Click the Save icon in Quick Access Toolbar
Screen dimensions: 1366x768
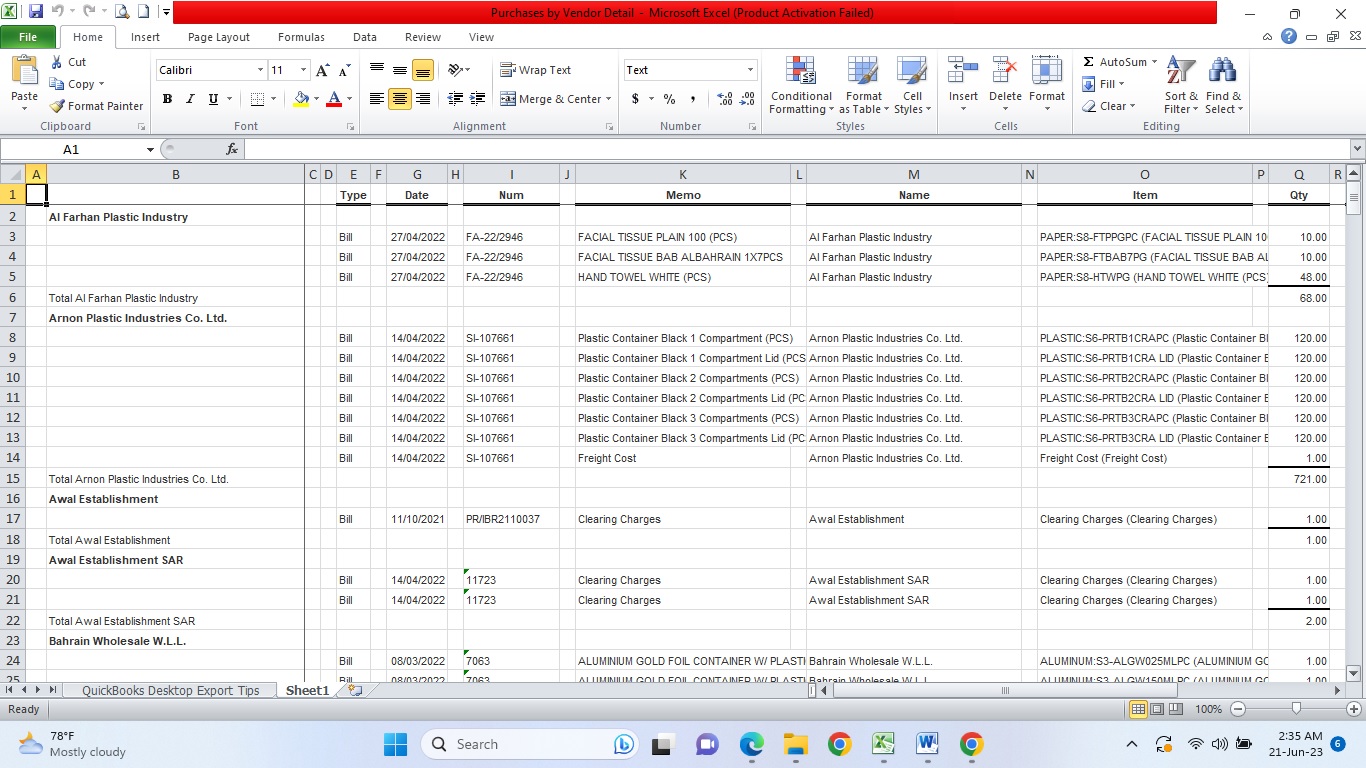pyautogui.click(x=36, y=13)
